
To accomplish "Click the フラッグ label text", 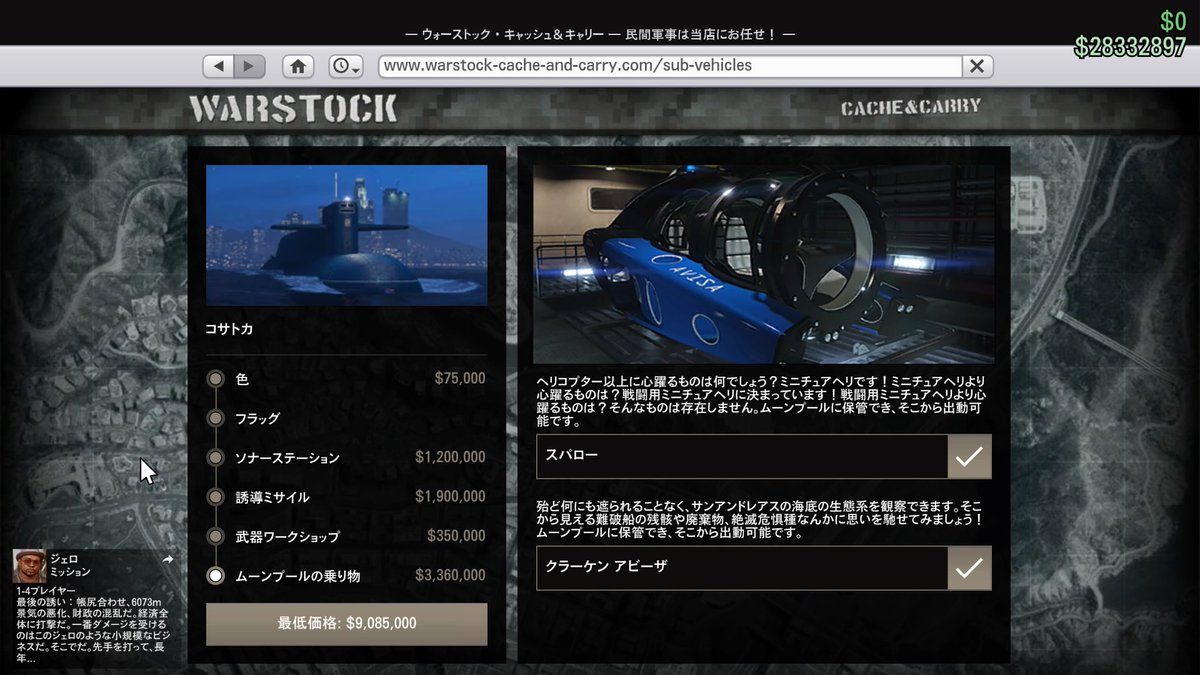I will pos(258,419).
